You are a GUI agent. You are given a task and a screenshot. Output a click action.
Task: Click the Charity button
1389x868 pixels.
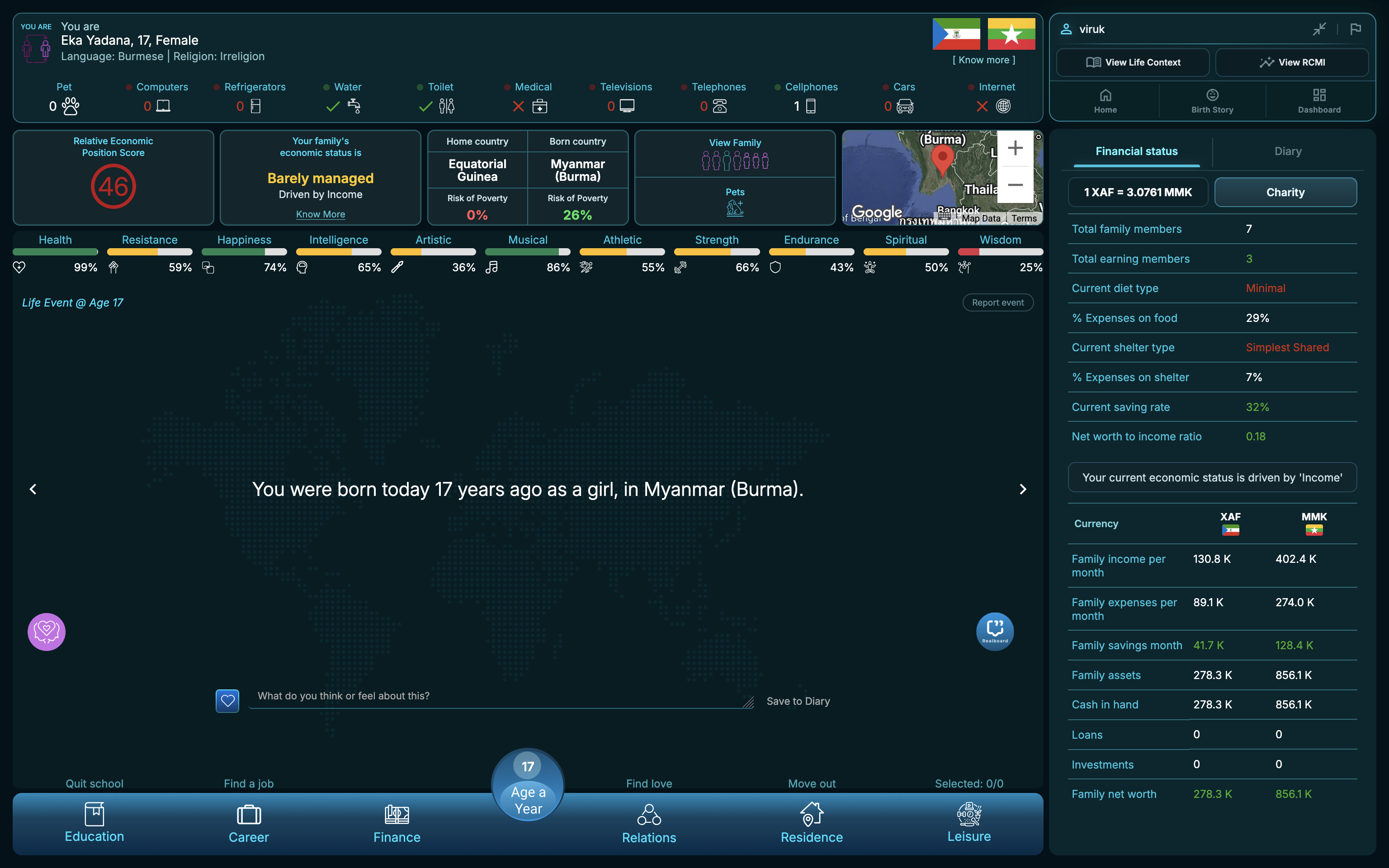click(1286, 192)
